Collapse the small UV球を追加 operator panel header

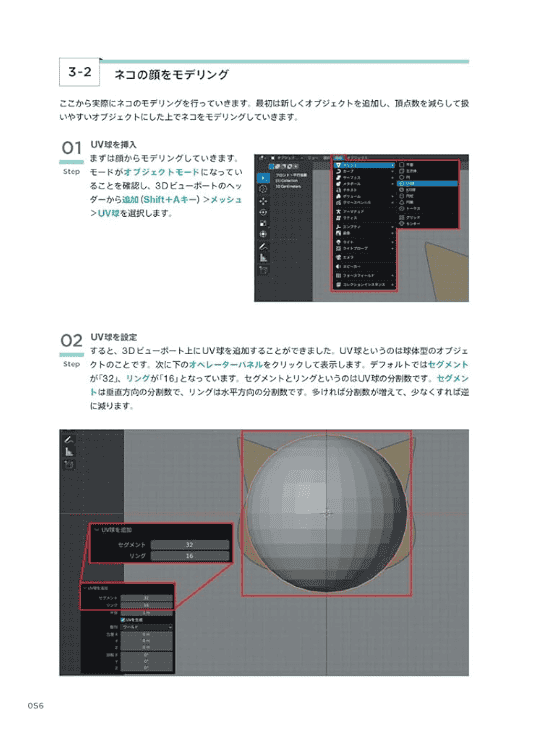[x=96, y=588]
